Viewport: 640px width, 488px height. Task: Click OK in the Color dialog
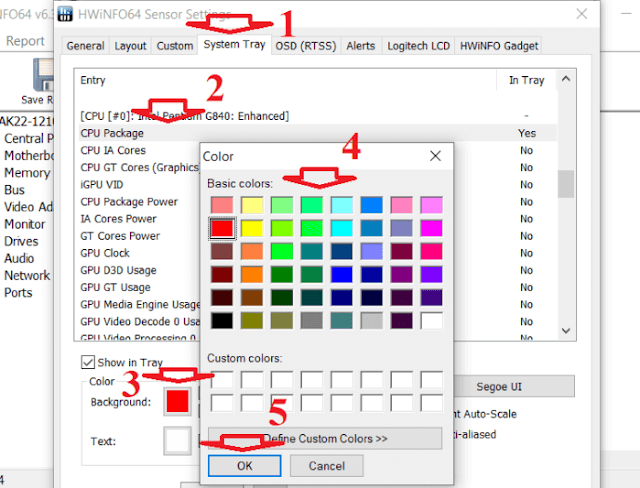(x=244, y=466)
